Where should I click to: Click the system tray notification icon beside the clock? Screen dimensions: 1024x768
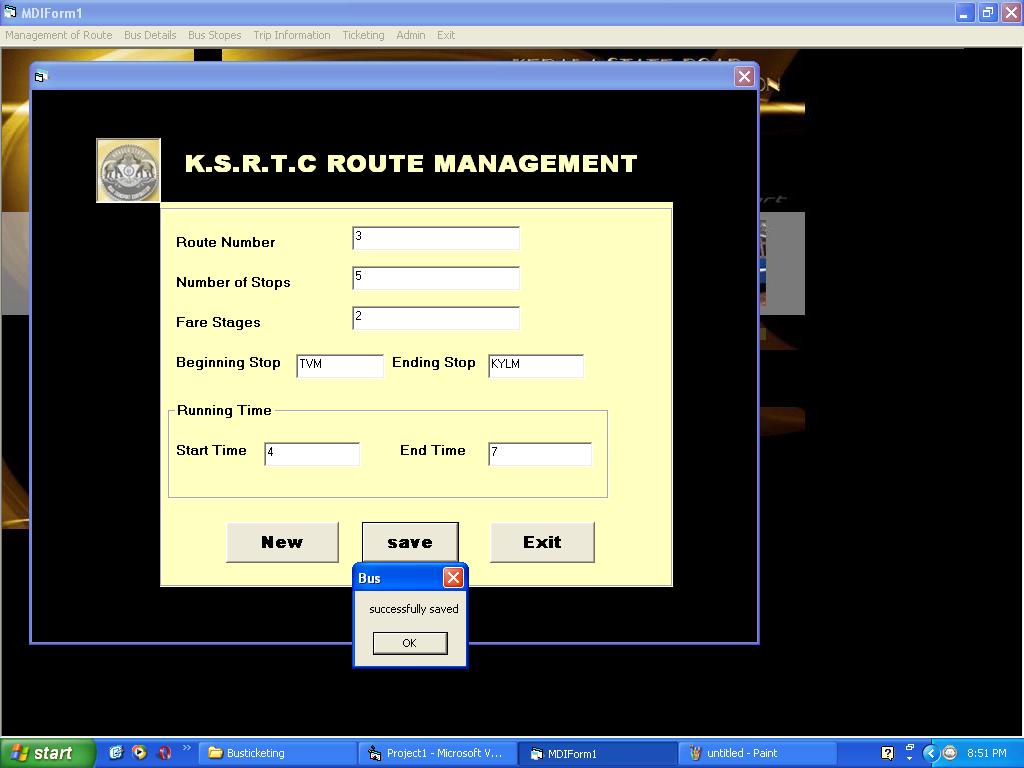click(950, 754)
